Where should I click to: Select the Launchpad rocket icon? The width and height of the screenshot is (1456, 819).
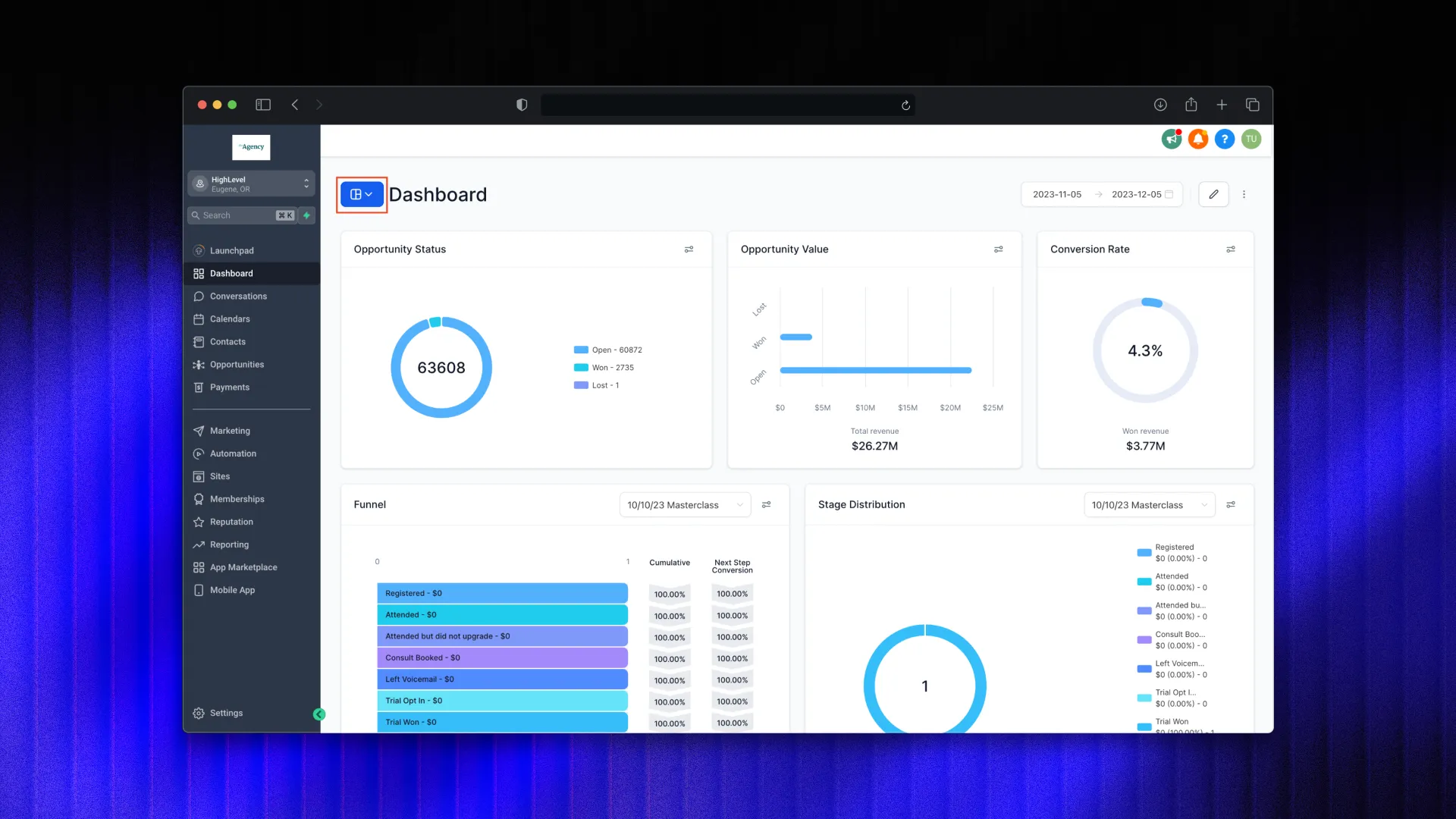pyautogui.click(x=198, y=250)
